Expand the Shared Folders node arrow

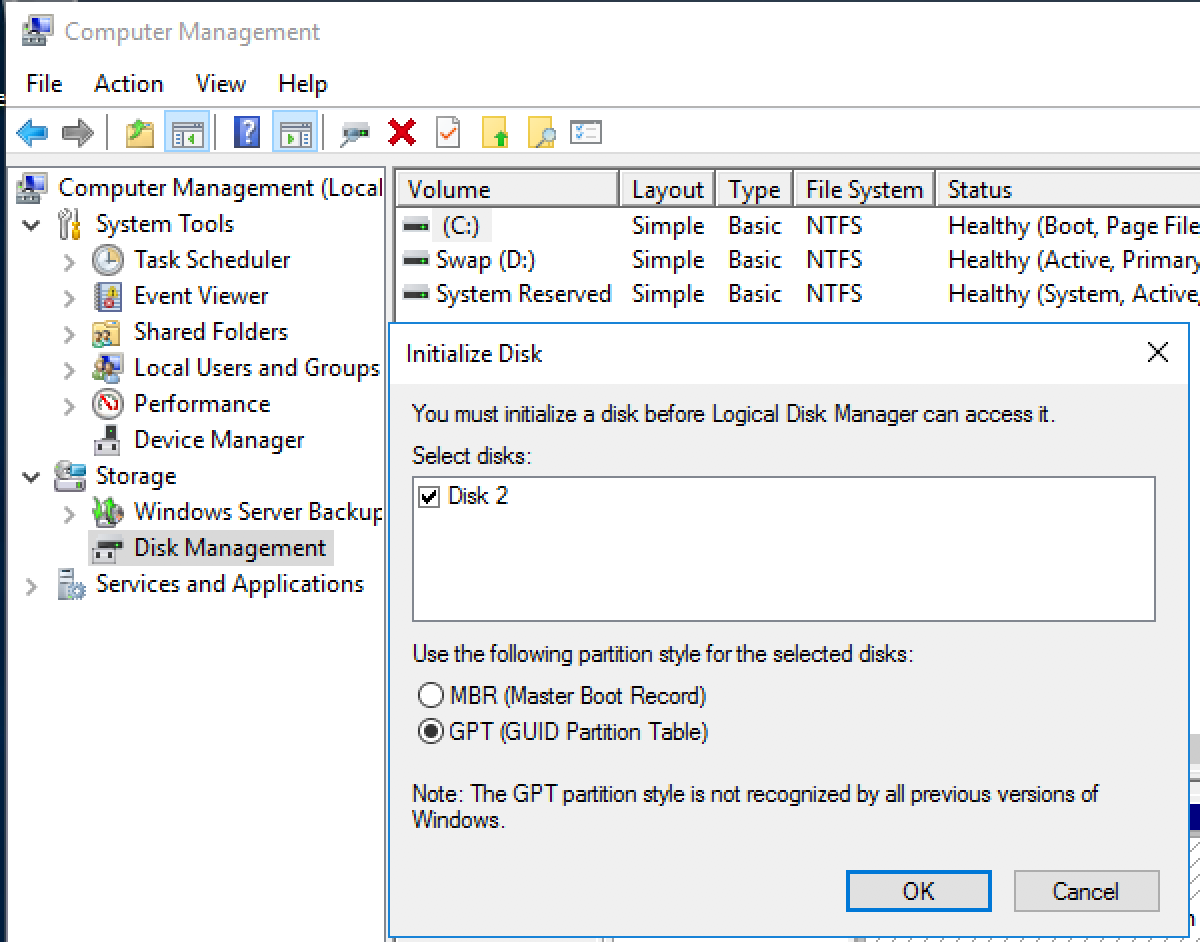tap(69, 333)
